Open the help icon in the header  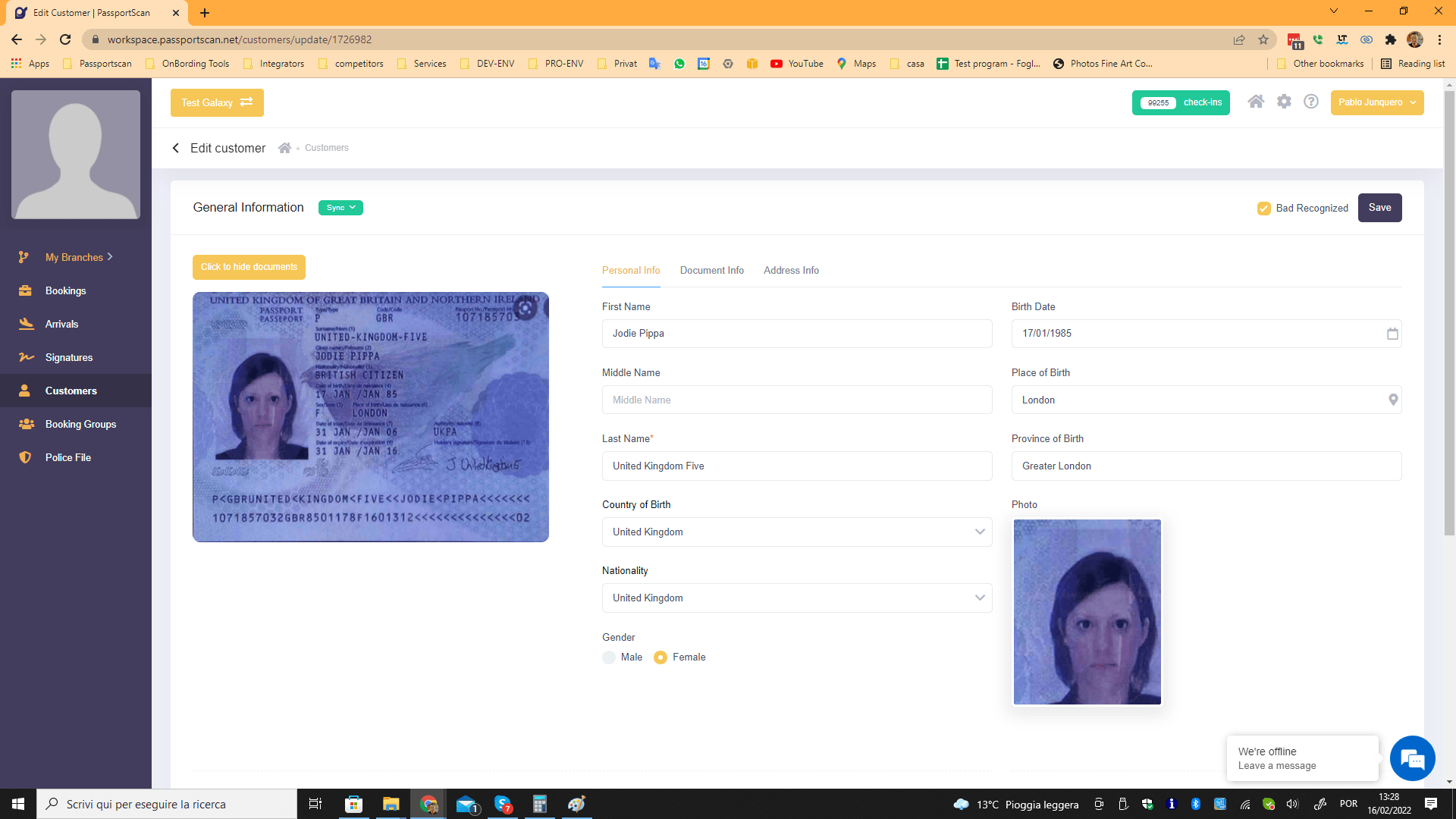[1311, 101]
